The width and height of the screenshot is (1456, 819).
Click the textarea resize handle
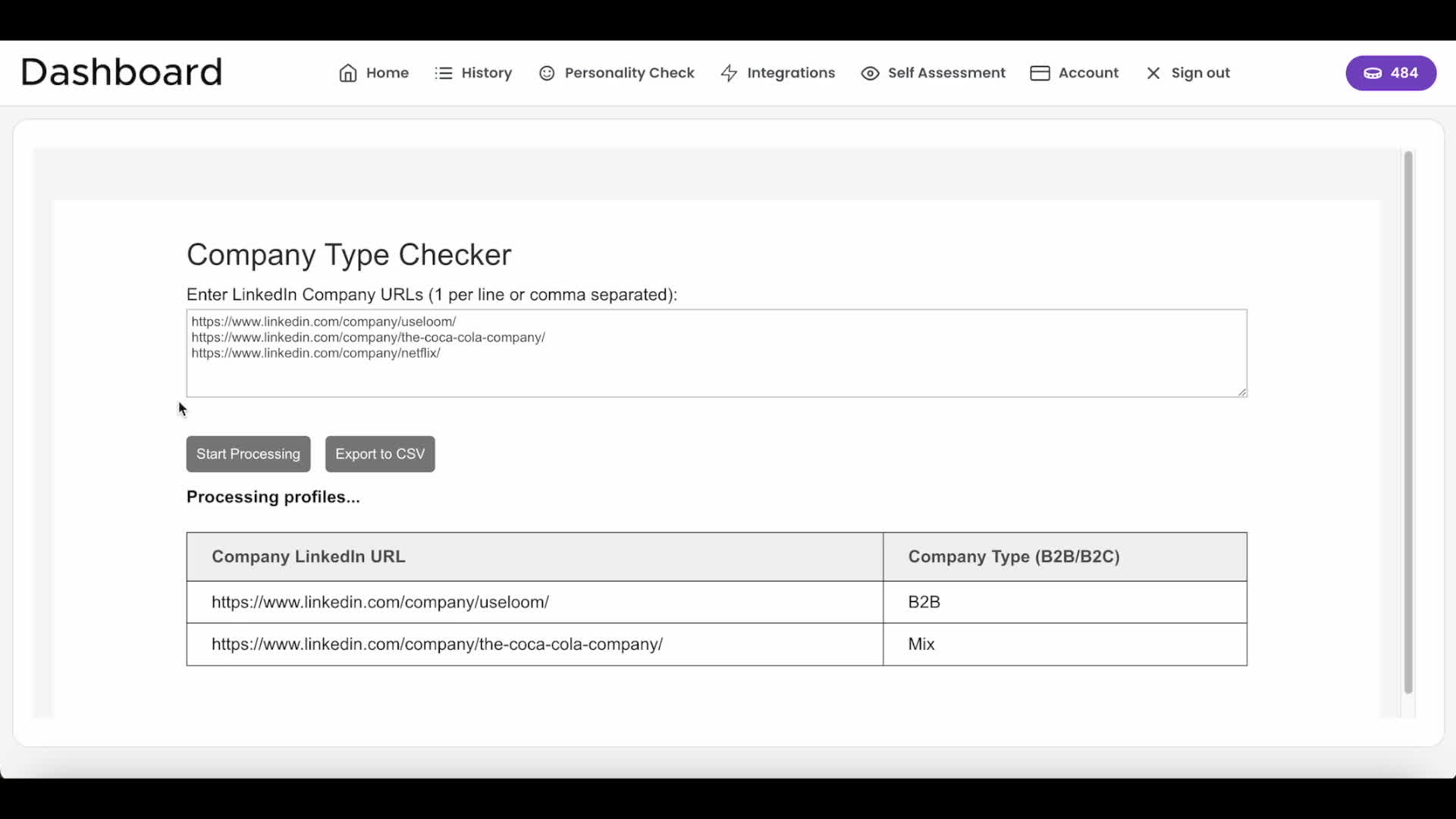(1241, 392)
